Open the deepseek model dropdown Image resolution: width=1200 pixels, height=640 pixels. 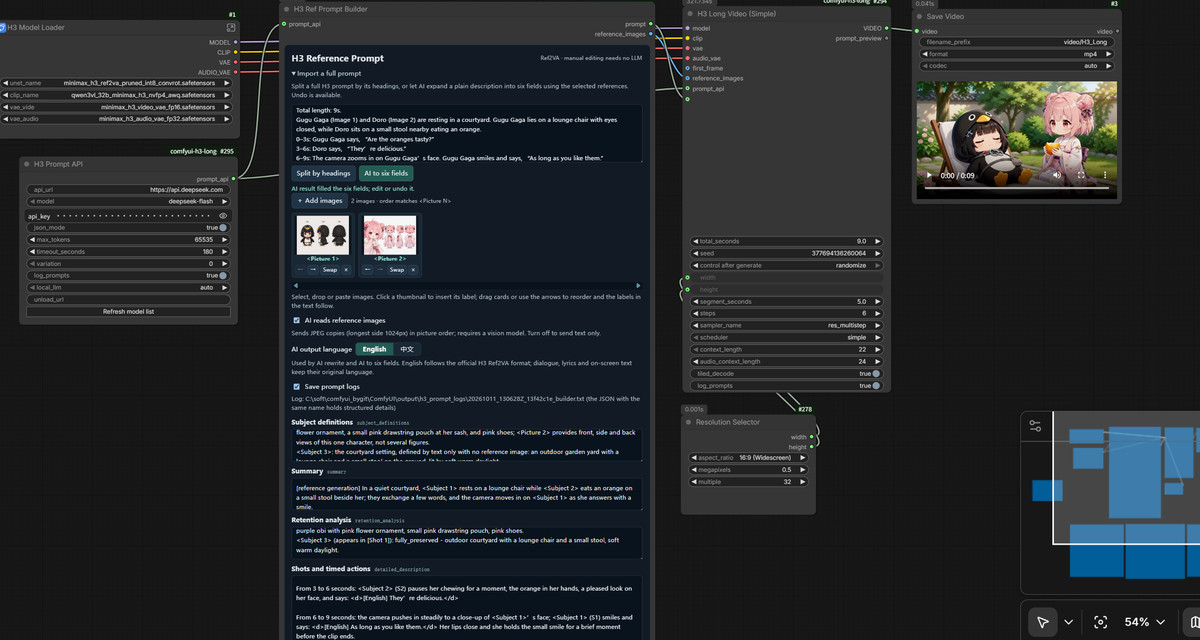point(128,201)
